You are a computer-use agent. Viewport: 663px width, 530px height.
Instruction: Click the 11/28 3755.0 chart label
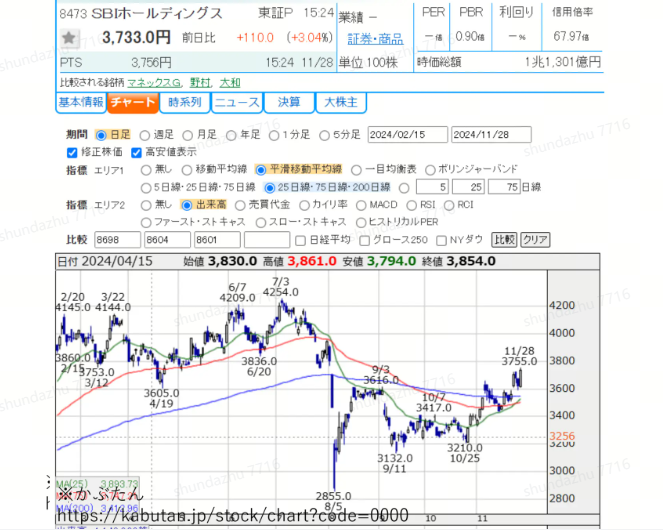[519, 356]
